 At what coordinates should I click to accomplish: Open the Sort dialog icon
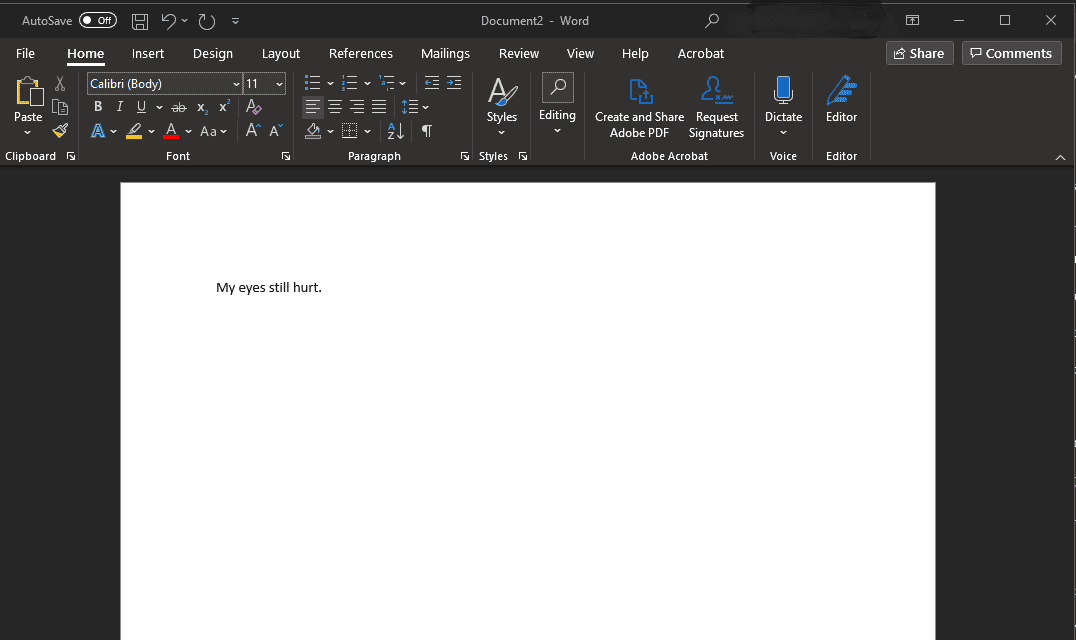[x=395, y=131]
